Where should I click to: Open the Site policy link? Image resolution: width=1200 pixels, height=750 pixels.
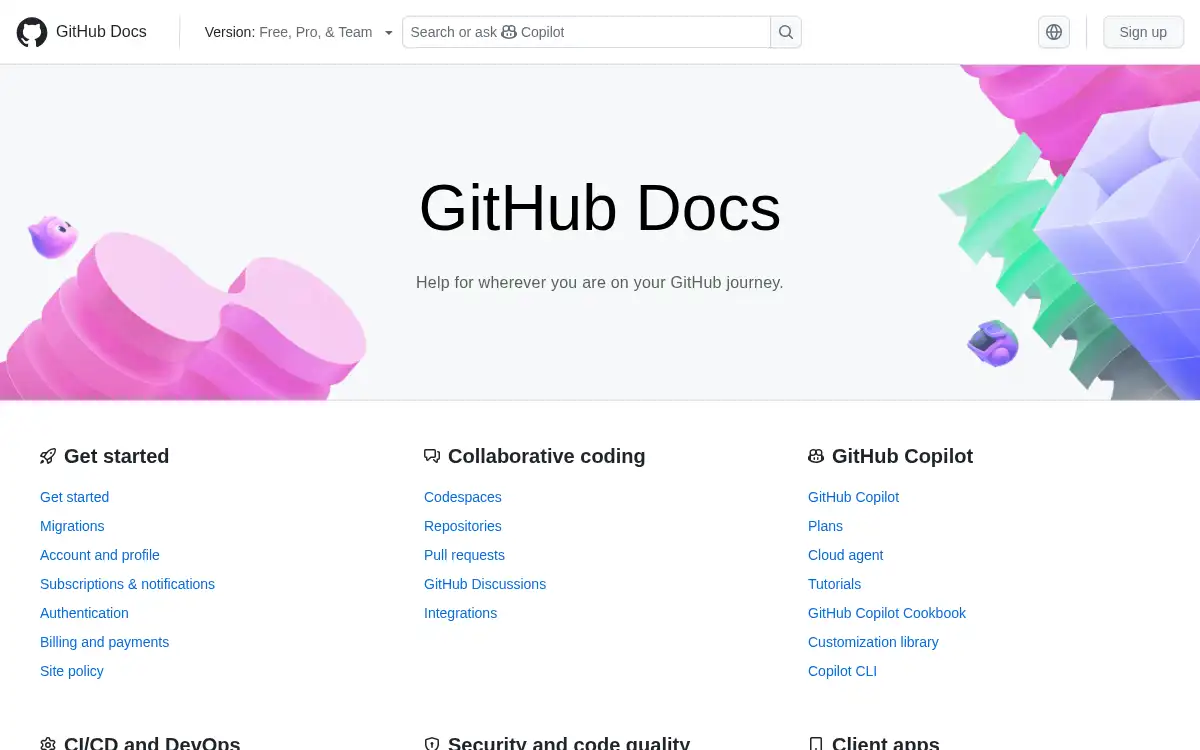[72, 671]
